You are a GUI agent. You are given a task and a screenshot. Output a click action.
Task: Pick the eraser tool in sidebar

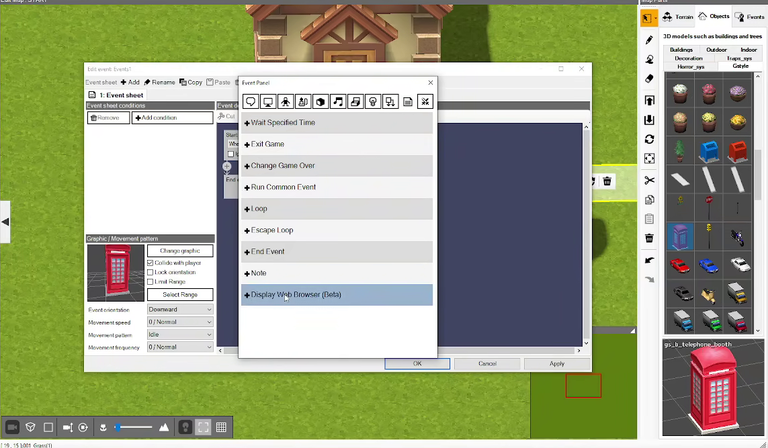pos(649,78)
